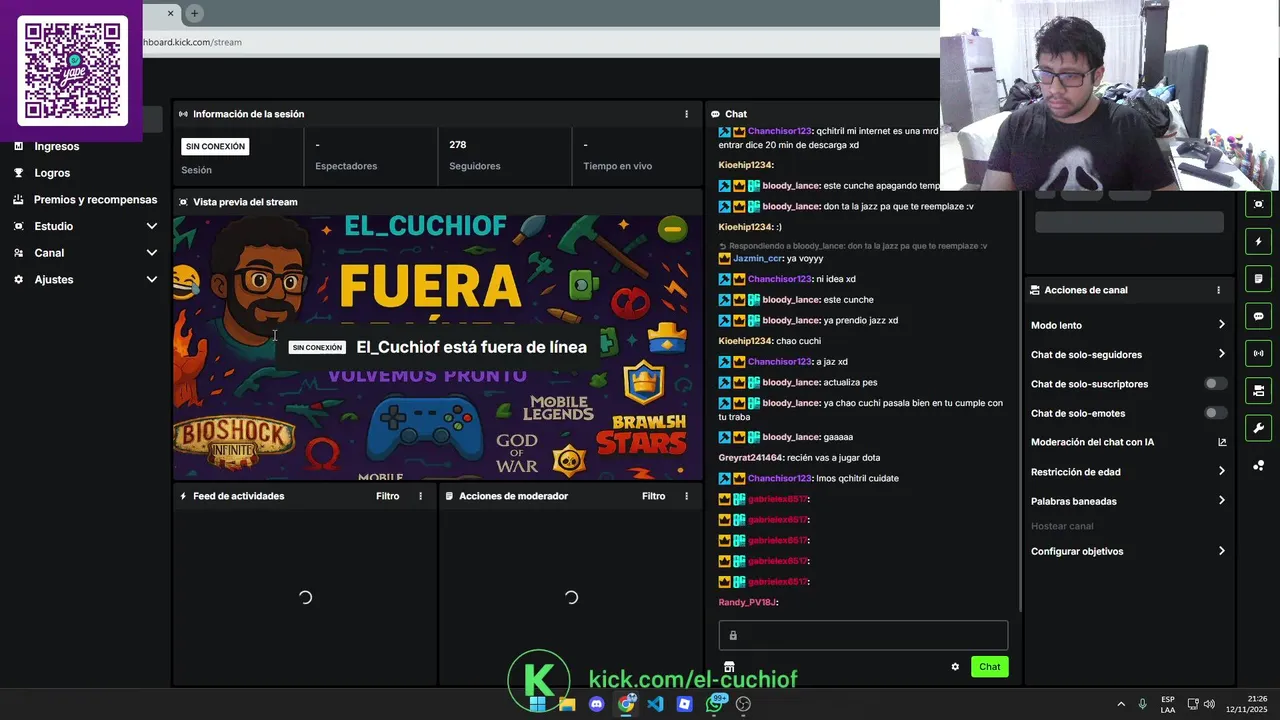Click the three-dots cluster icon in right rail
The width and height of the screenshot is (1280, 720).
click(x=1258, y=465)
